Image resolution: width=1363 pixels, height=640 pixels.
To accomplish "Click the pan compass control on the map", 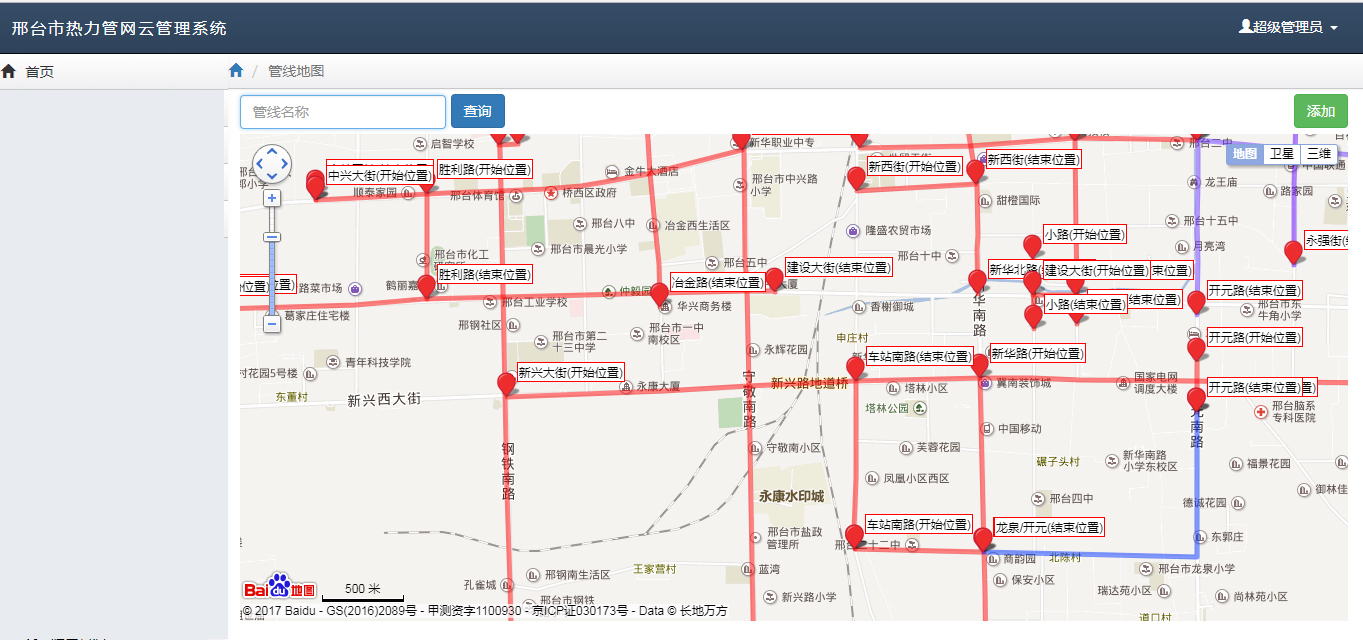I will pyautogui.click(x=270, y=163).
